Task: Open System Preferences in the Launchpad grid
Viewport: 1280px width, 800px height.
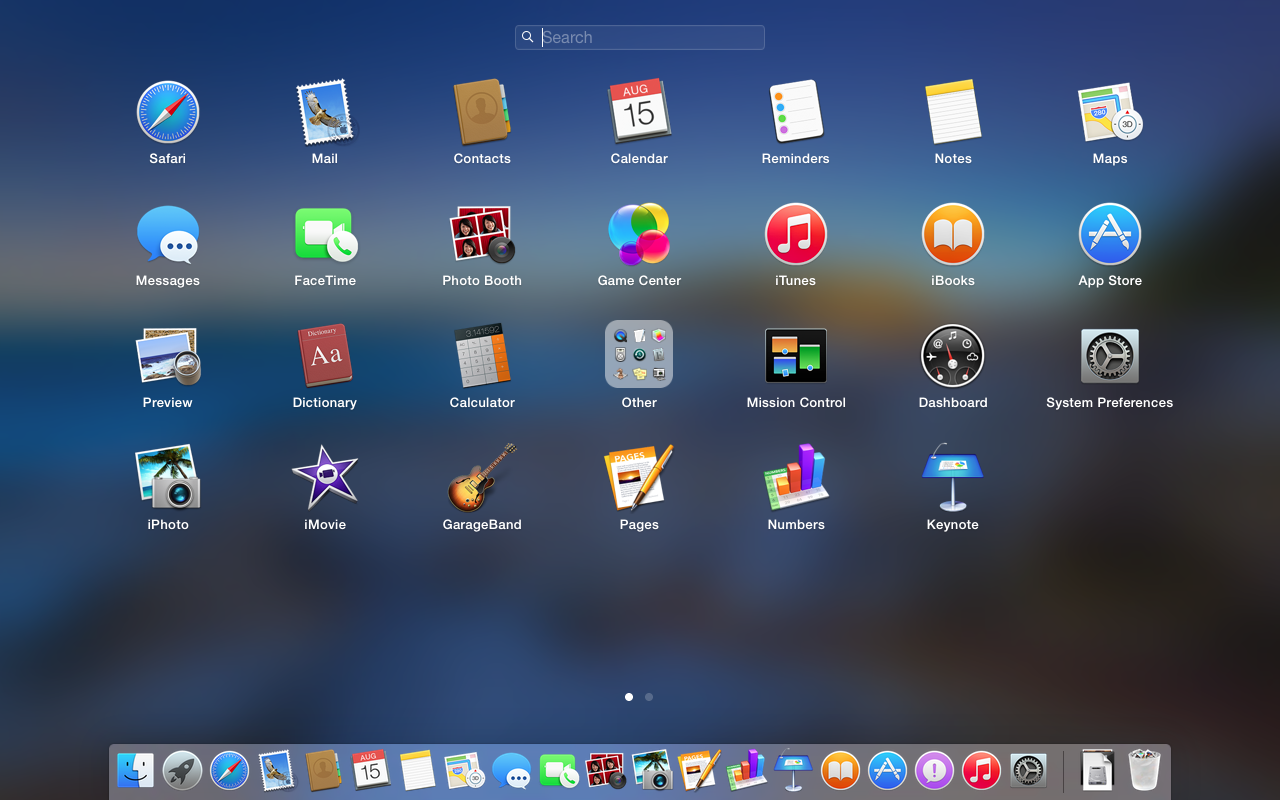Action: point(1110,356)
